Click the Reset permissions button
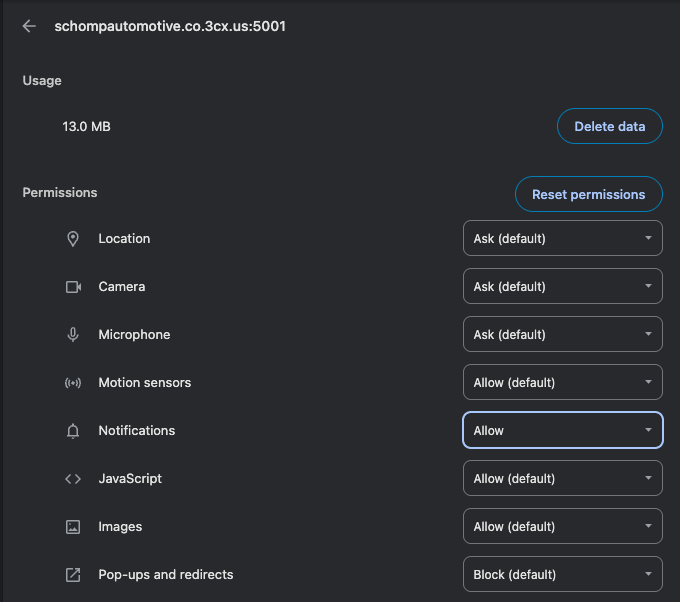The image size is (680, 602). [588, 195]
